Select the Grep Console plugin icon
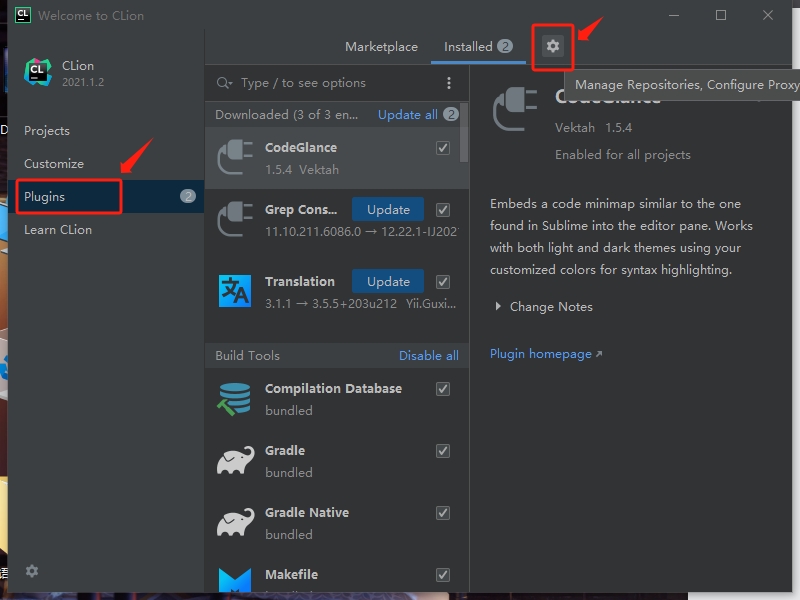 [235, 219]
